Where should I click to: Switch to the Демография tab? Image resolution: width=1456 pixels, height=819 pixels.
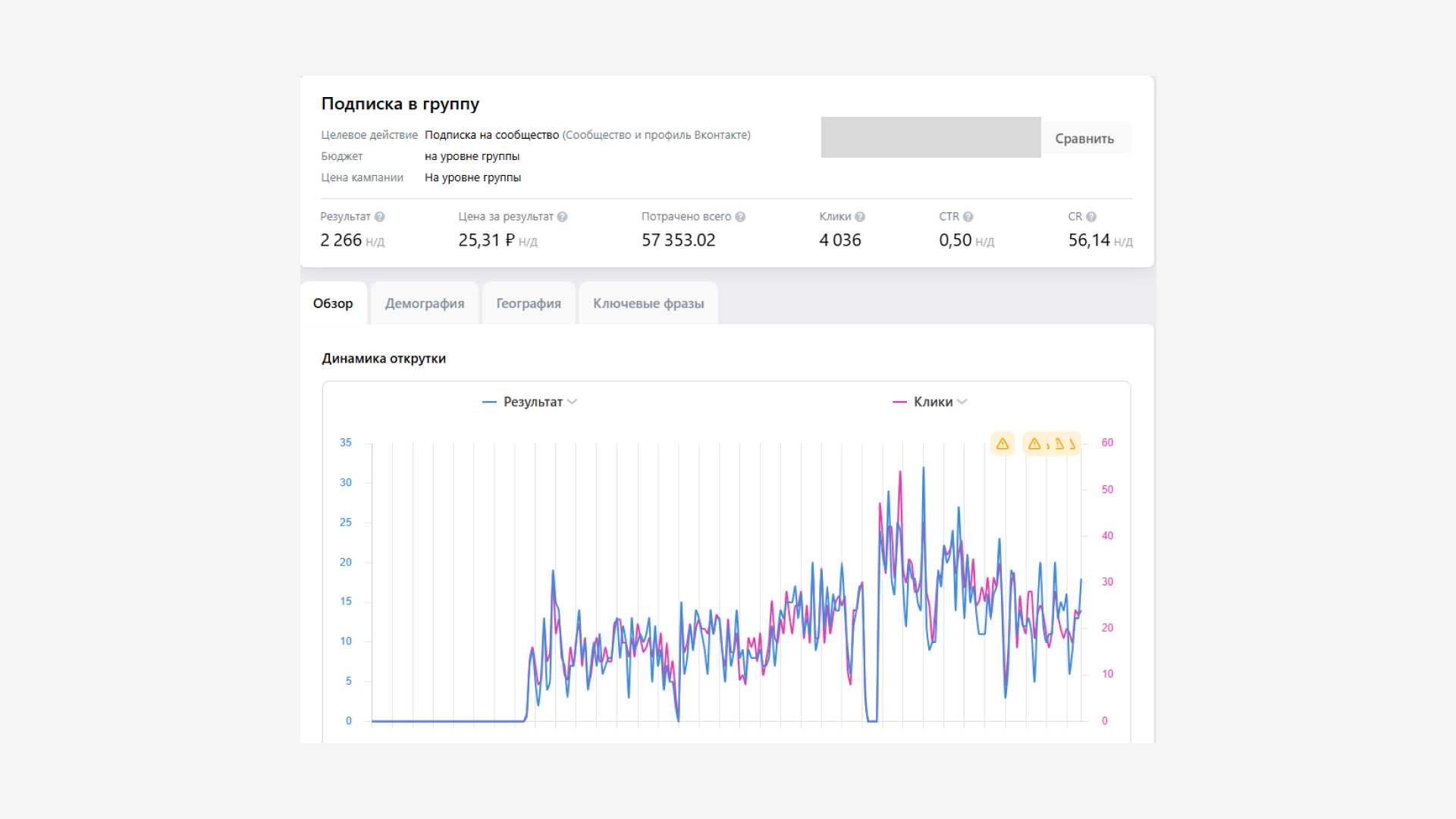pyautogui.click(x=425, y=303)
